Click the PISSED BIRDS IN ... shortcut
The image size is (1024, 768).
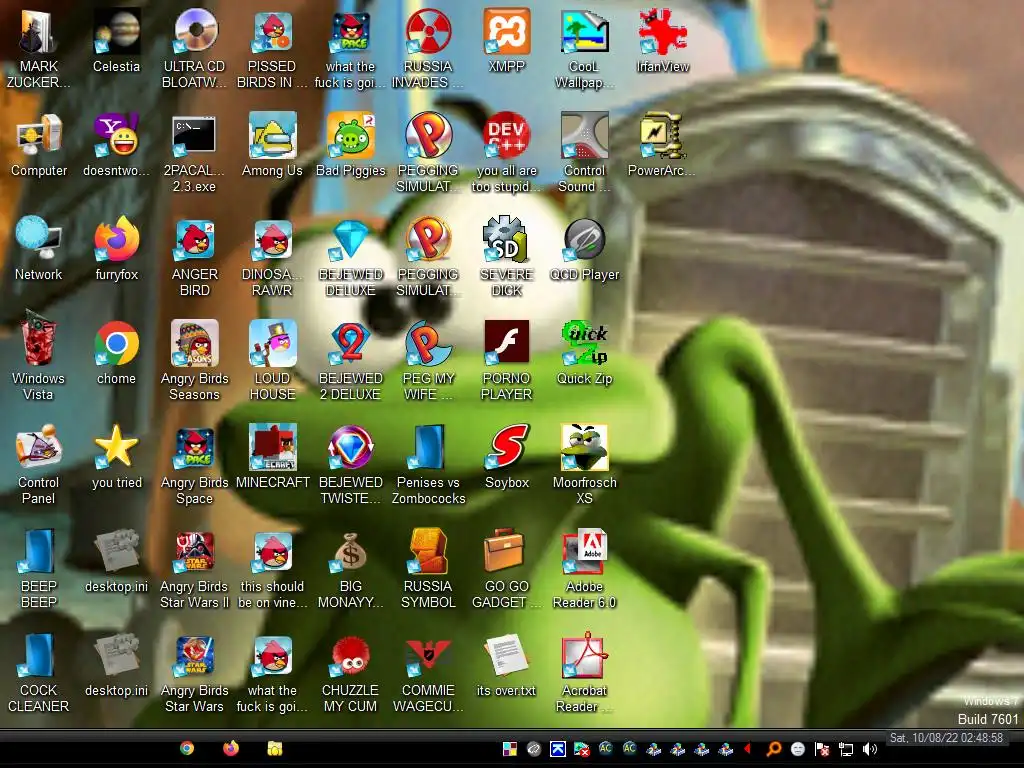pos(272,48)
